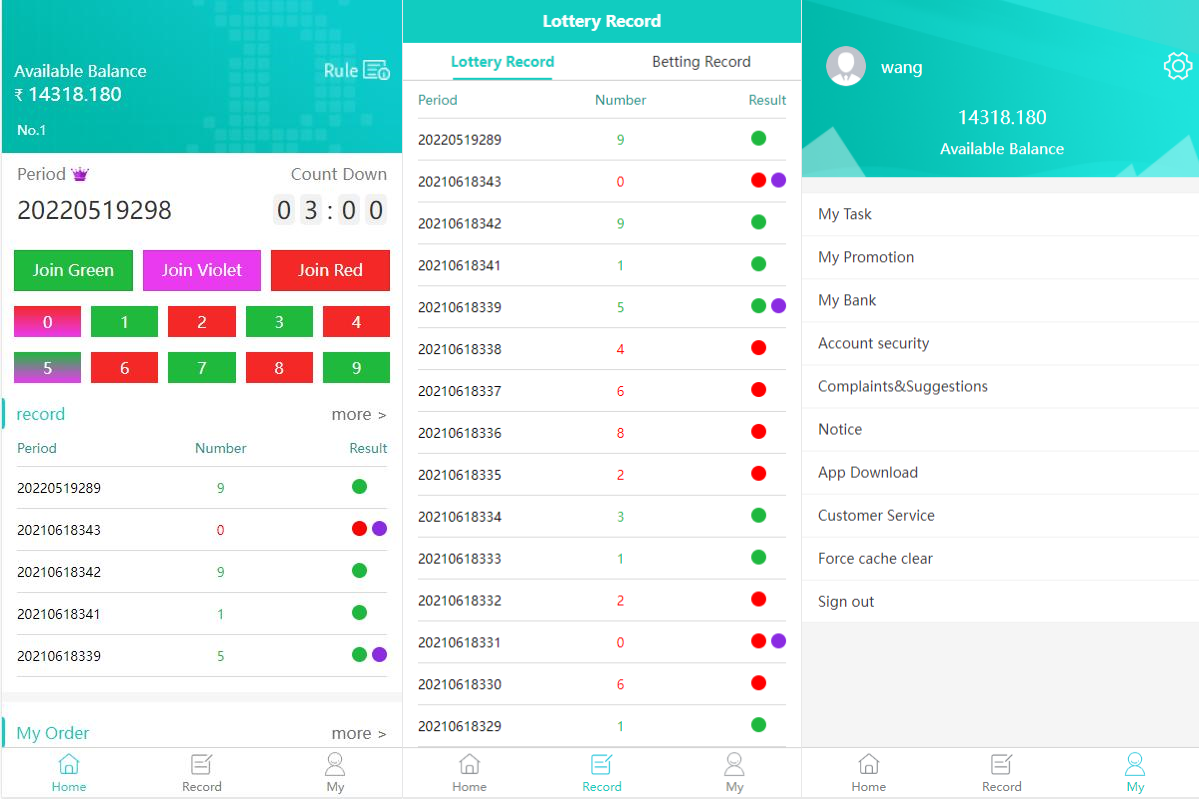
Task: Switch to the Betting Record tab
Action: pyautogui.click(x=700, y=61)
